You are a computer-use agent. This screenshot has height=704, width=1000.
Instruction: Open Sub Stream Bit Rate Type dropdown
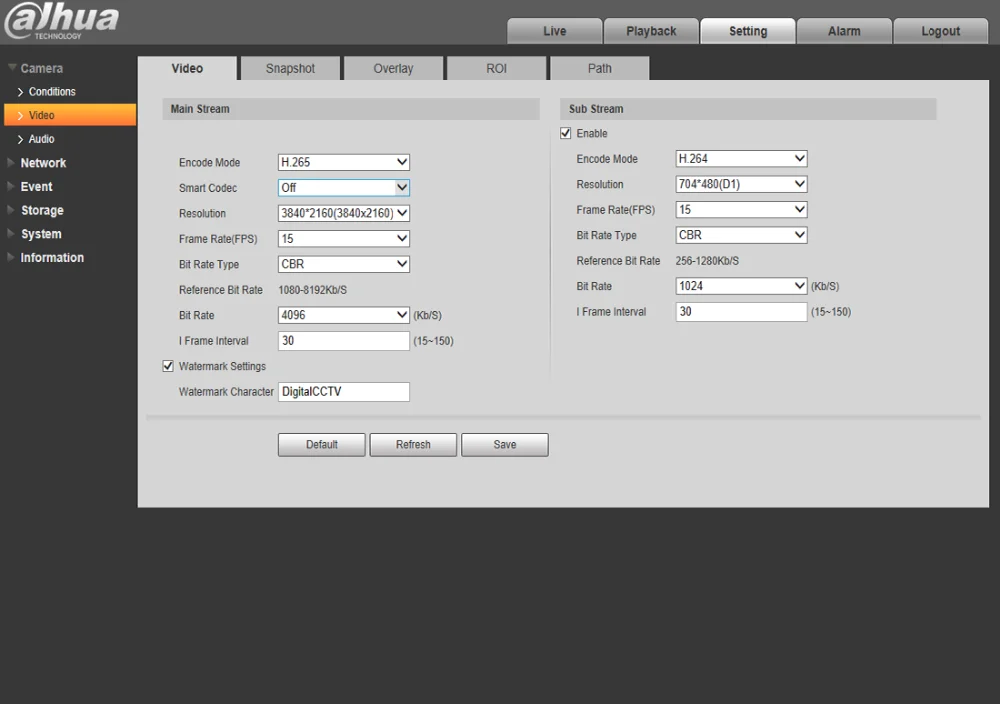[x=741, y=235]
